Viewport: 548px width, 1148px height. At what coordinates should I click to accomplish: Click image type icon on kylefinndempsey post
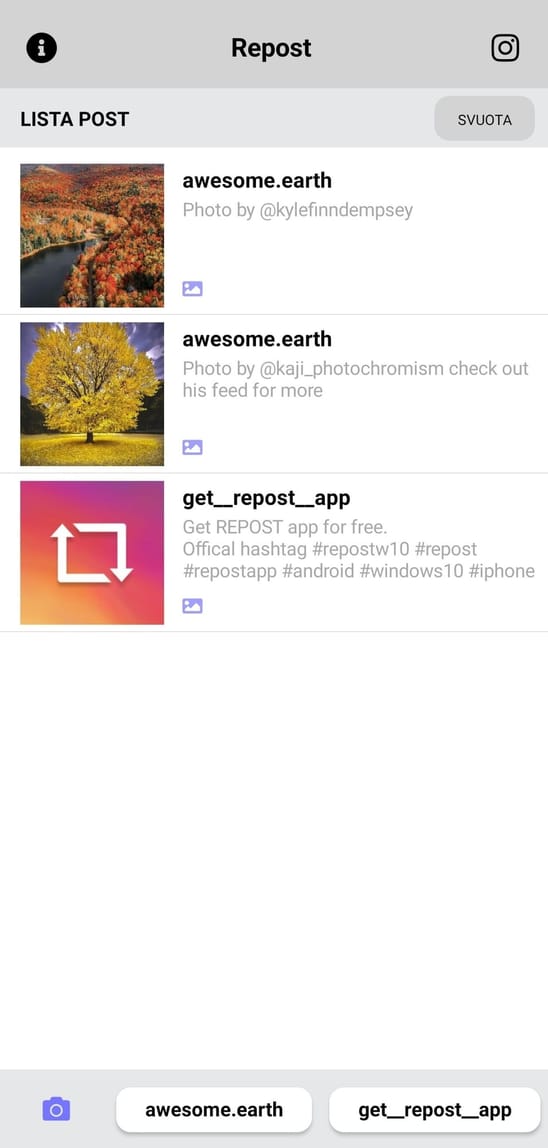(193, 288)
